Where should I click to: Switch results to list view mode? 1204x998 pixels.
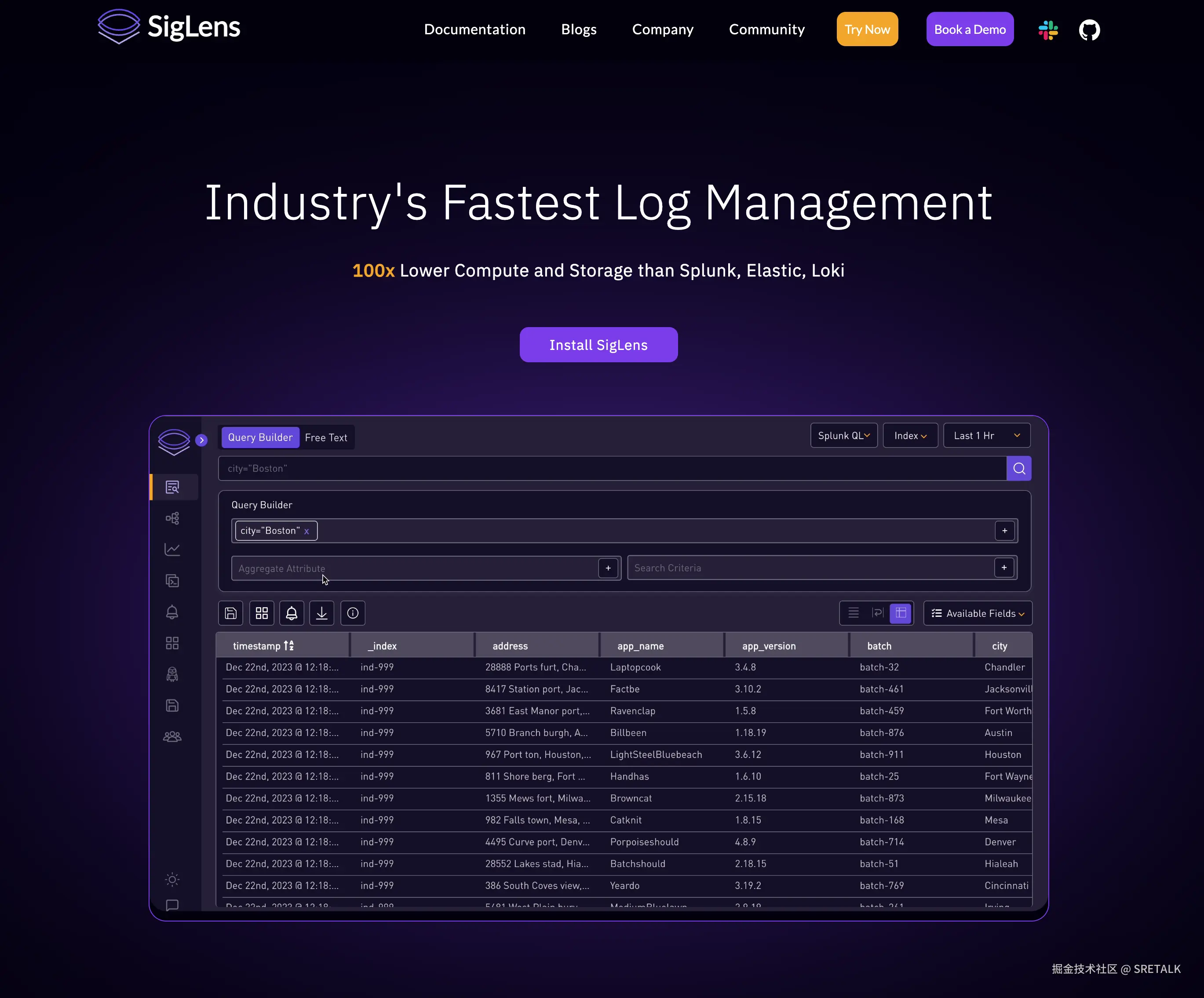pyautogui.click(x=854, y=613)
